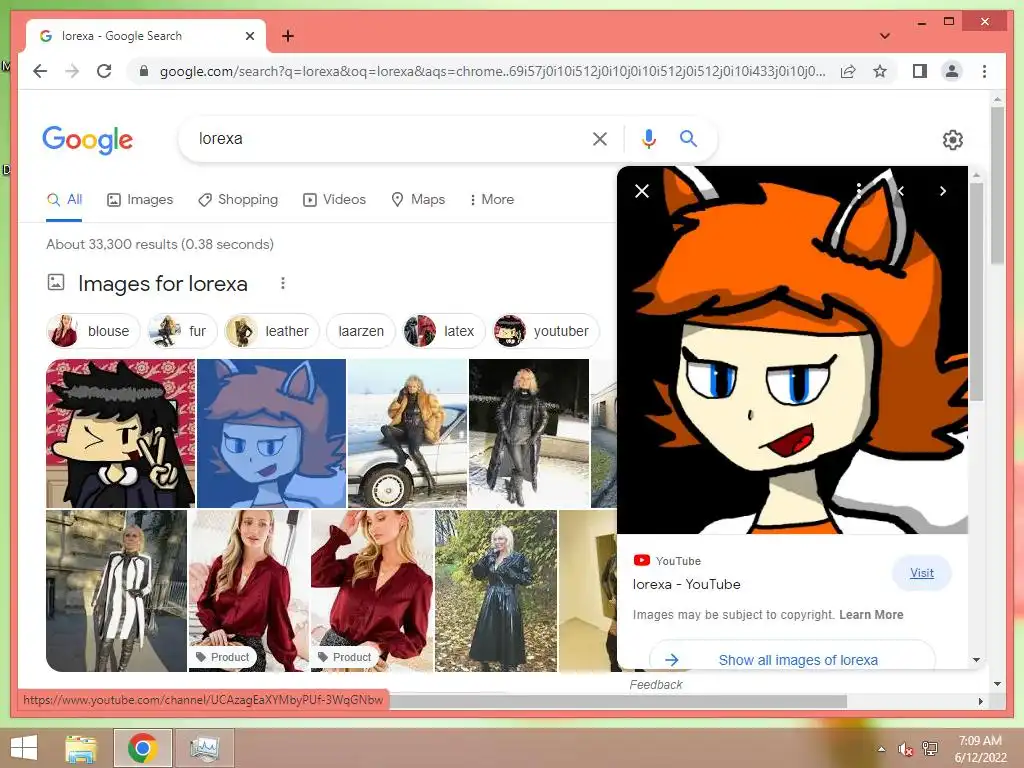This screenshot has width=1024, height=768.
Task: Switch to the Shopping tab
Action: pyautogui.click(x=238, y=199)
